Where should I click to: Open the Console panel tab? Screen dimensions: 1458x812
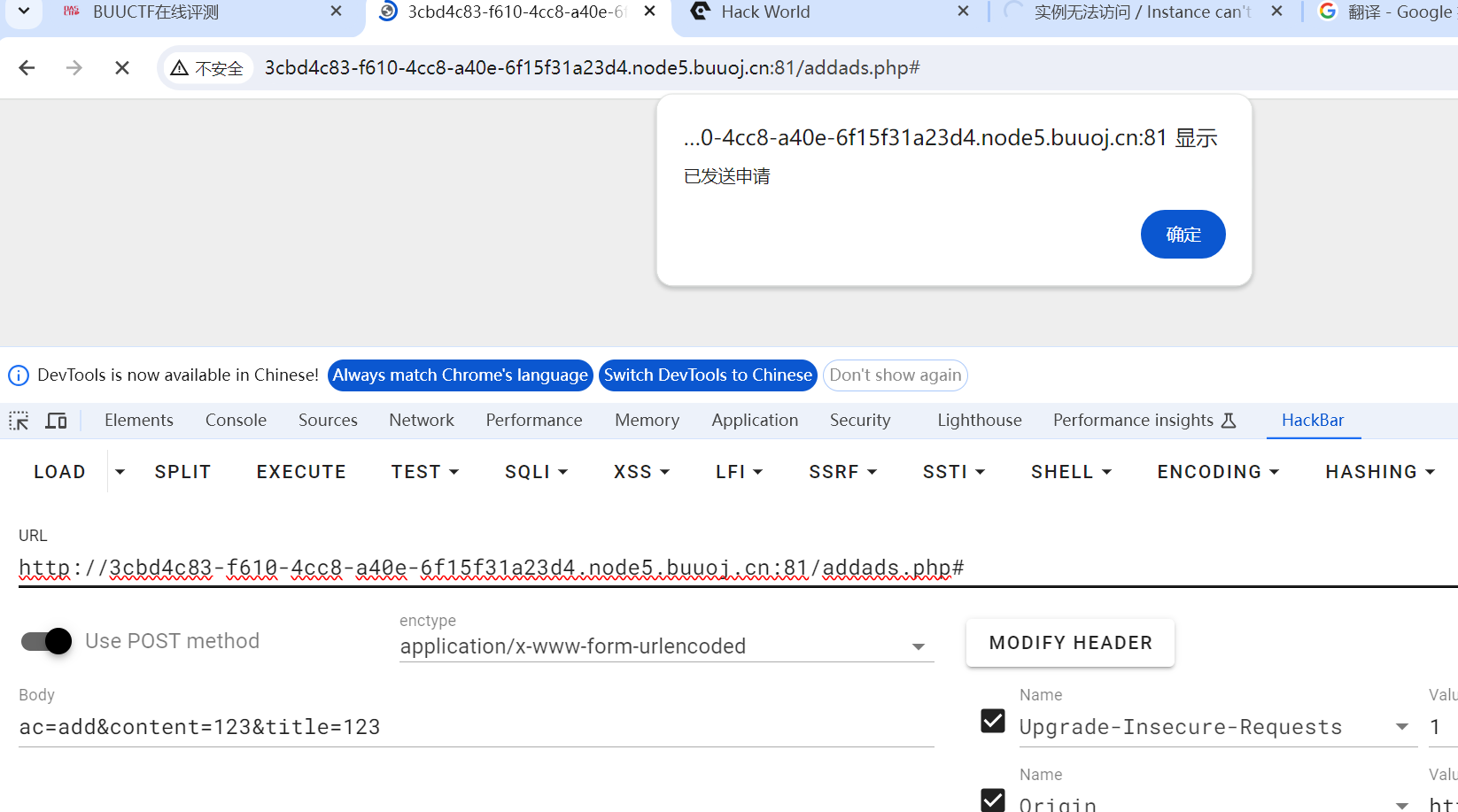click(236, 421)
